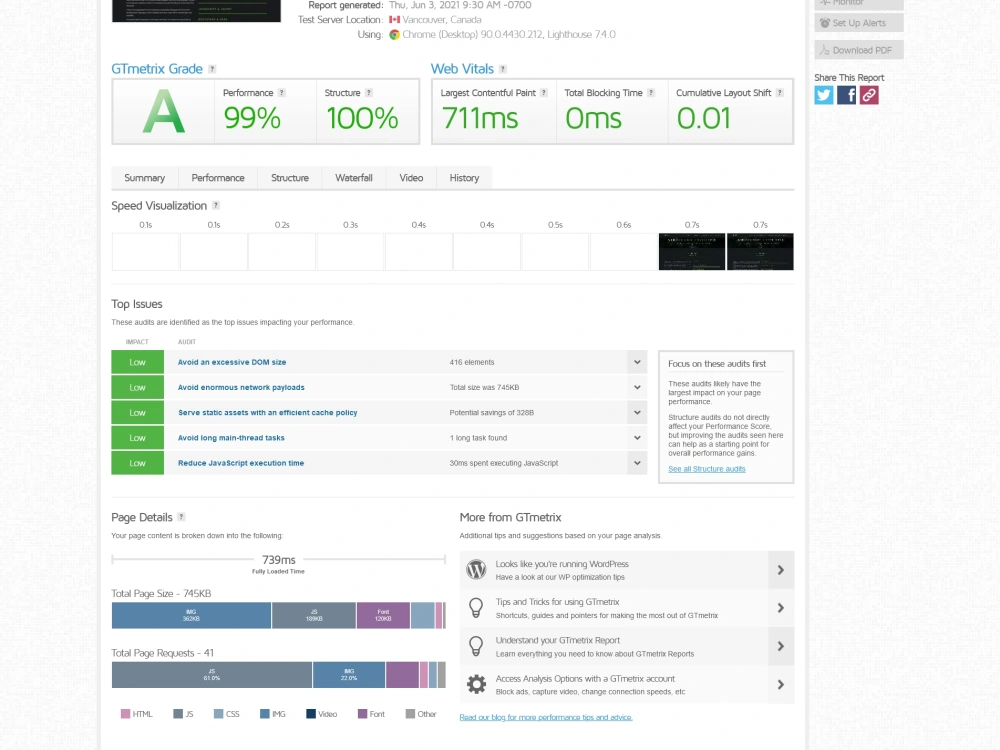
Task: Share report on Facebook icon
Action: tap(846, 95)
